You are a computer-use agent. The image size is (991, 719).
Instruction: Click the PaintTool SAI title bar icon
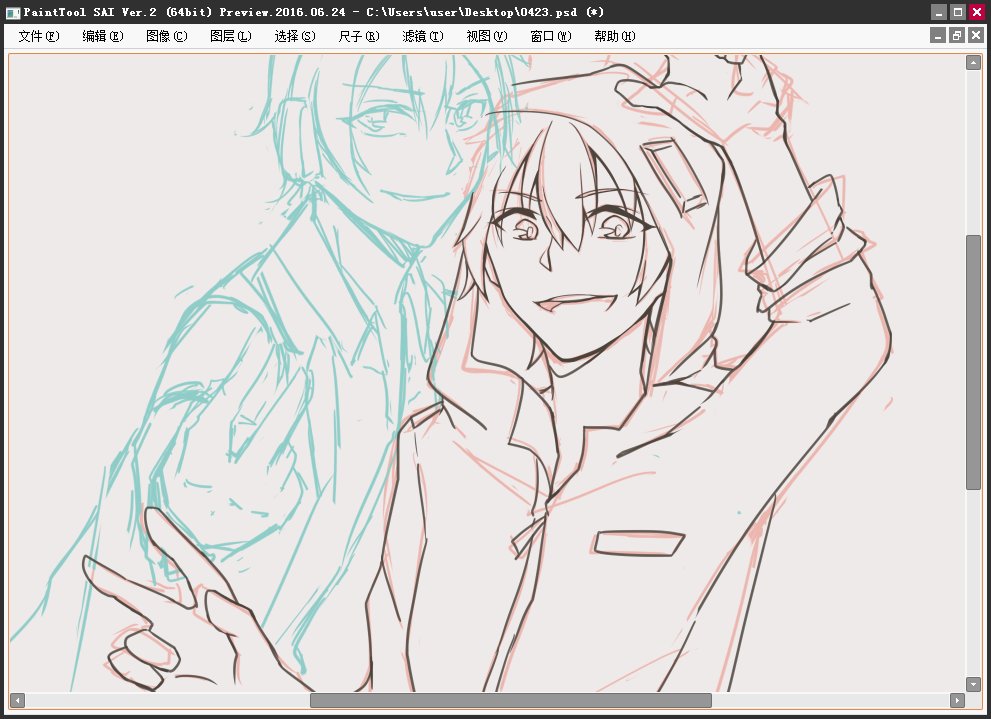(13, 12)
